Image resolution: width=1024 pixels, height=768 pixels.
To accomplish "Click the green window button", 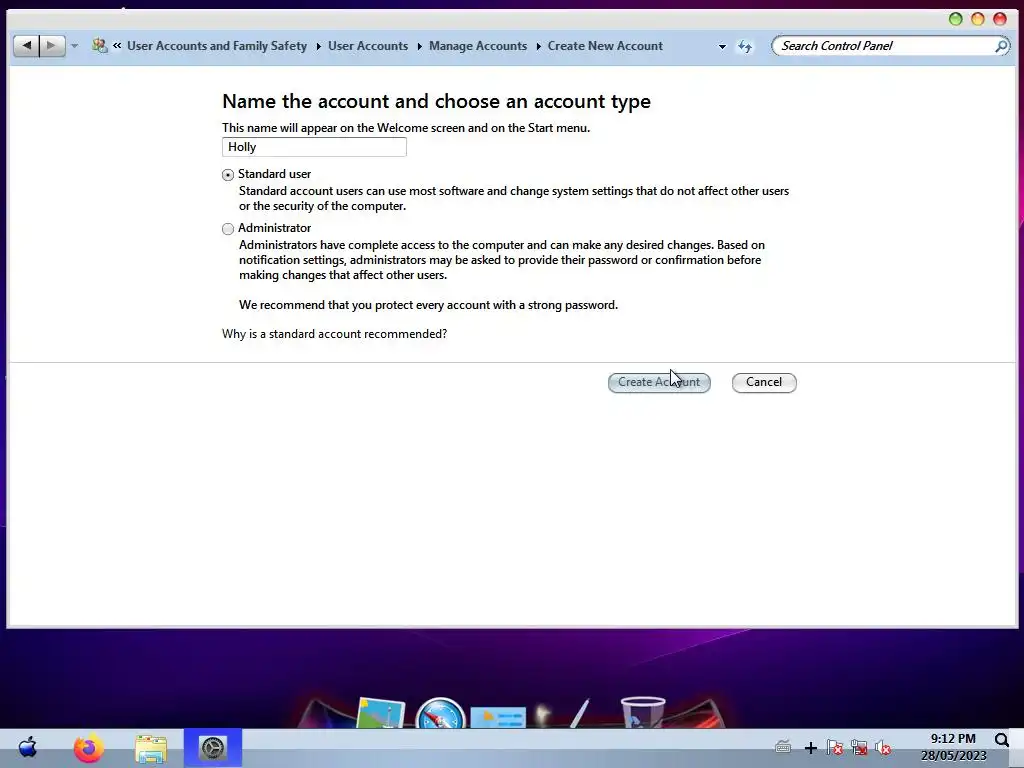I will pos(955,18).
